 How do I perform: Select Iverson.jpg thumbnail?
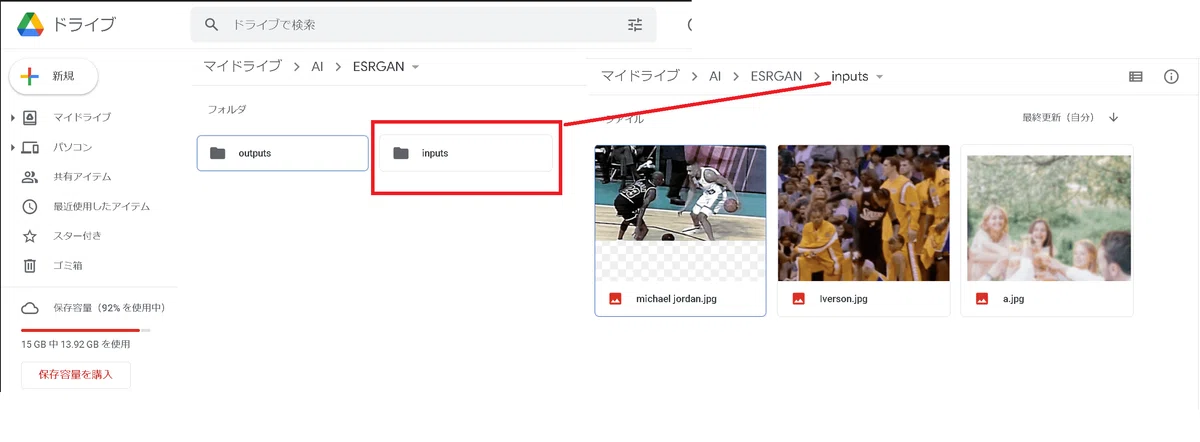tap(864, 212)
